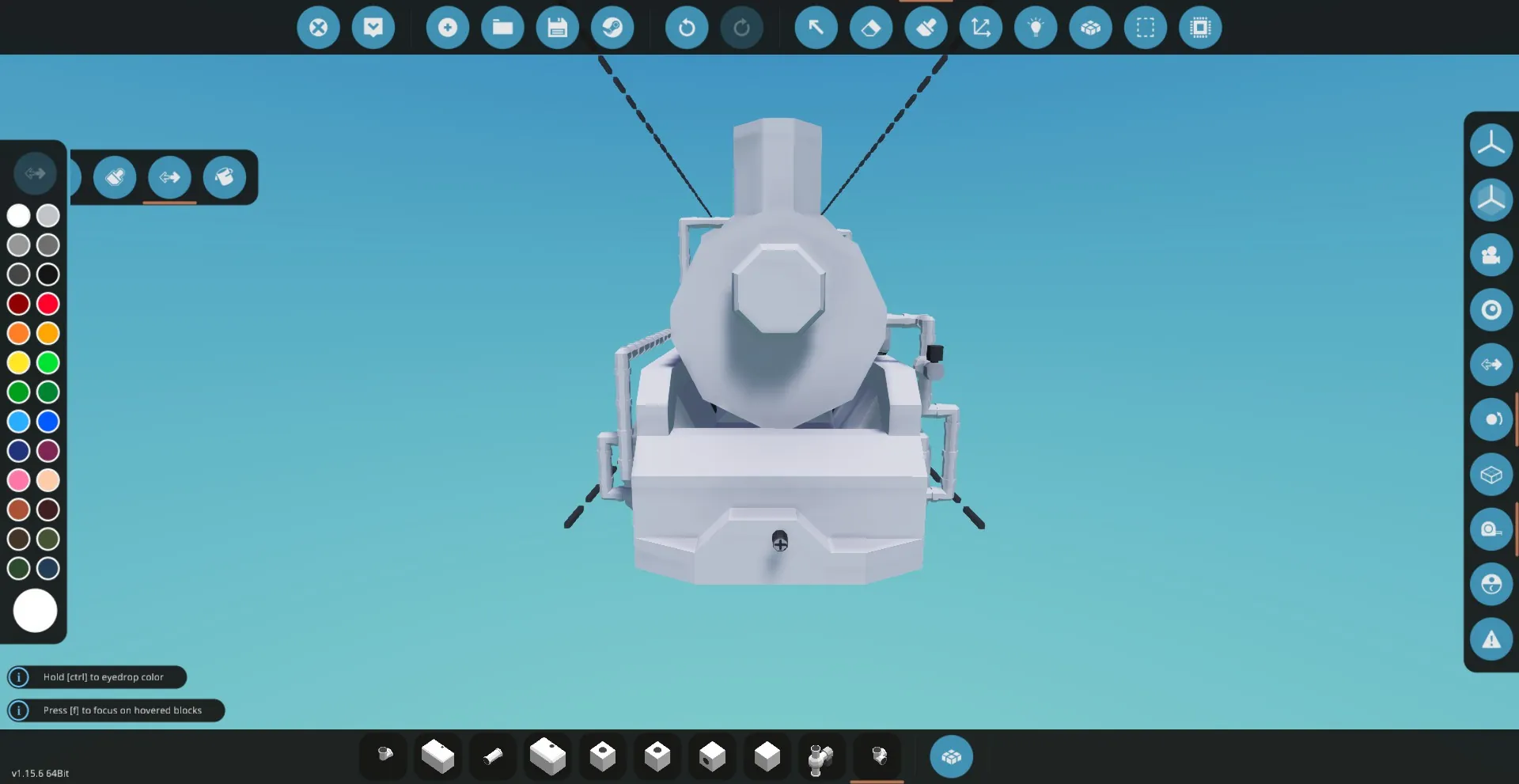Expand the blocks panel from top toolbar cubes icon
This screenshot has width=1519, height=784.
point(1091,28)
